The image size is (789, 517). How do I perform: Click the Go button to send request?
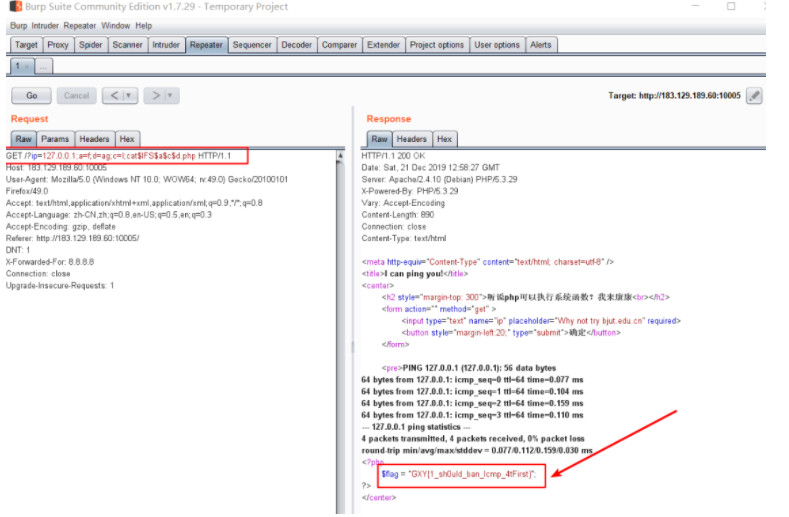[x=32, y=96]
